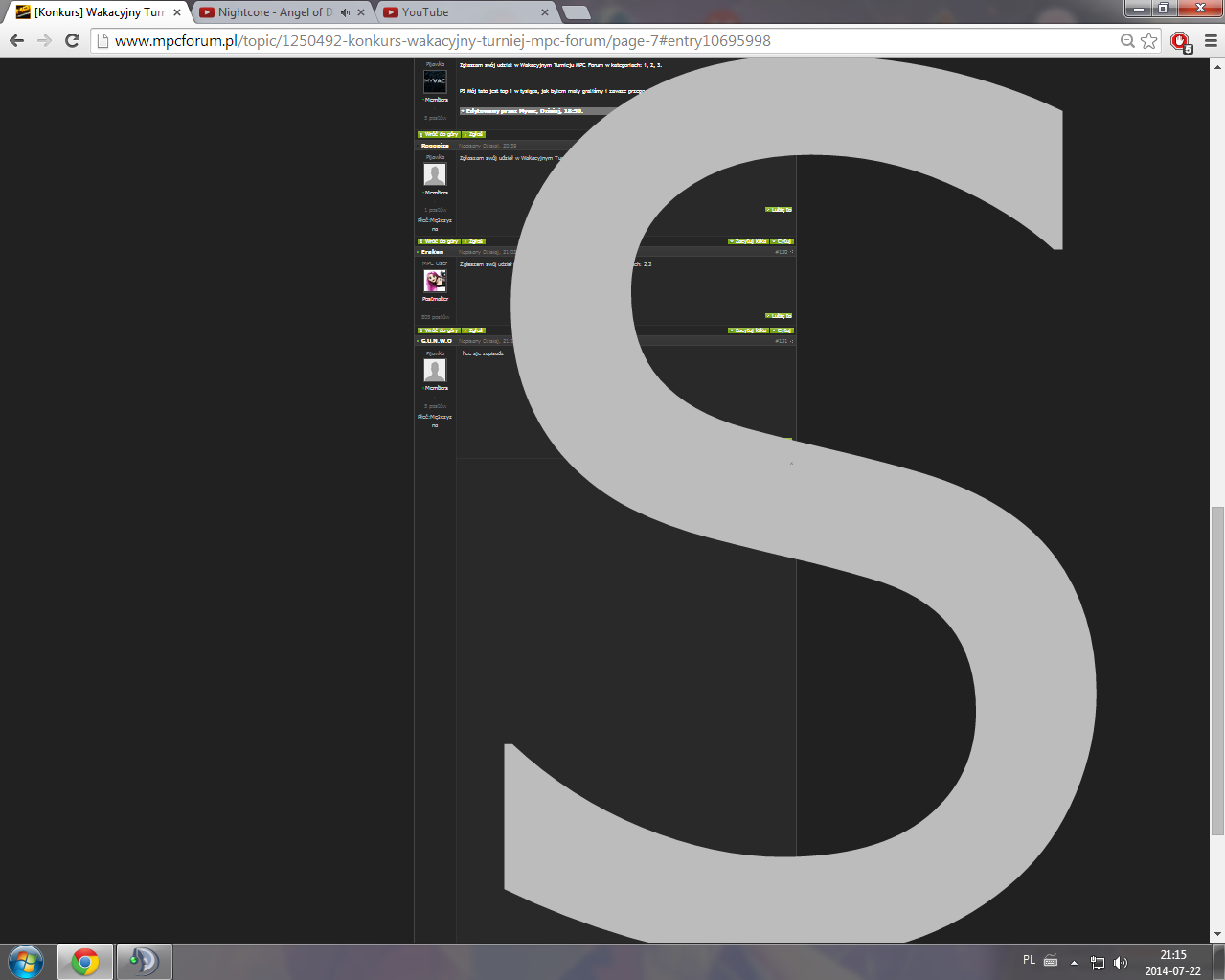1225x980 pixels.
Task: Quote Eraken's post with 'Cytuj'
Action: pyautogui.click(x=783, y=330)
